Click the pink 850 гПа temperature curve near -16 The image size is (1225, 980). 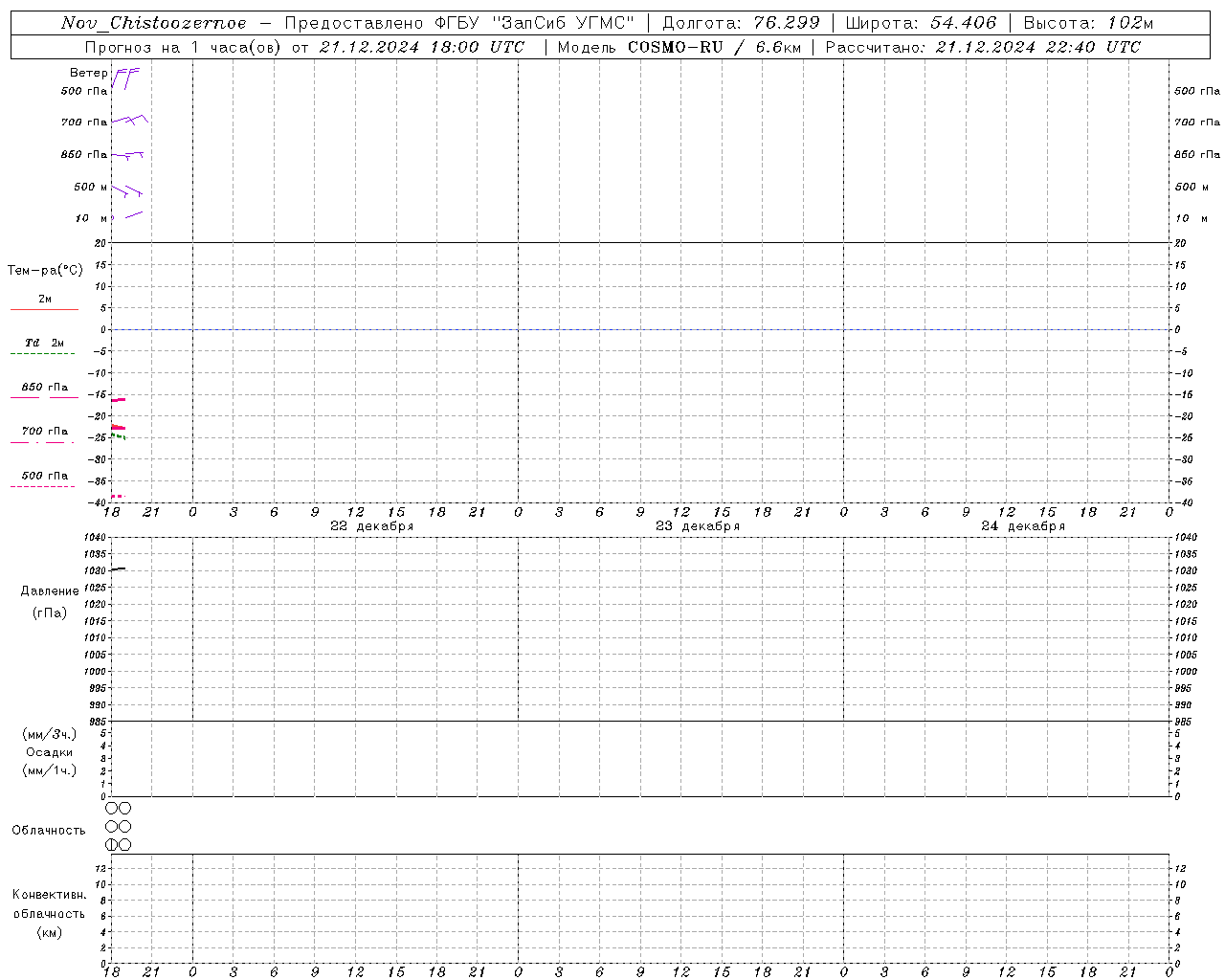[x=118, y=399]
